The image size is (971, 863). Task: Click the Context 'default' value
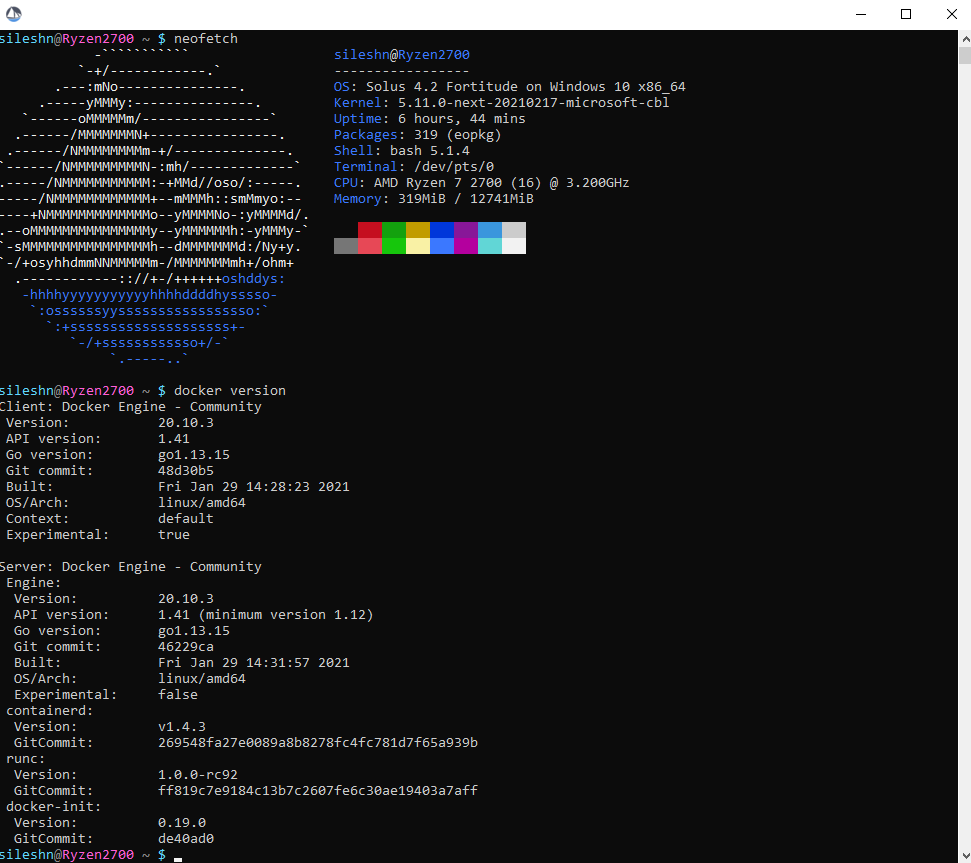[x=186, y=519]
